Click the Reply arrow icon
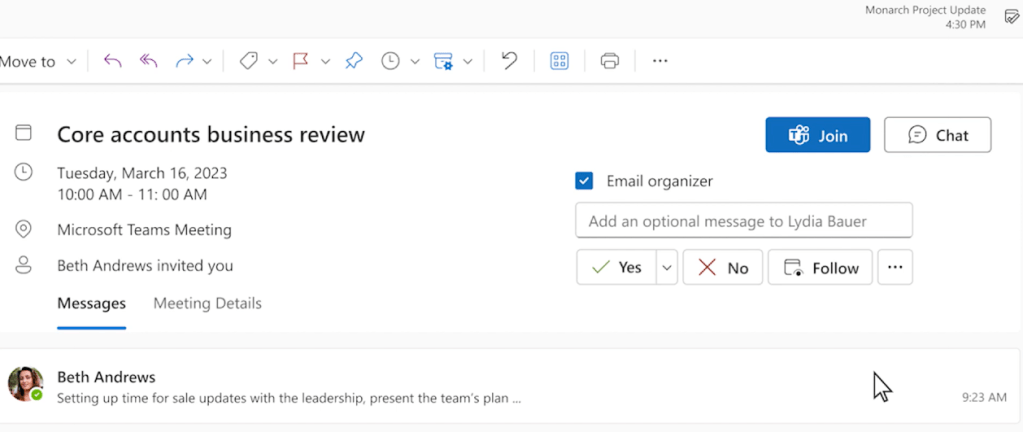The width and height of the screenshot is (1023, 432). [112, 61]
